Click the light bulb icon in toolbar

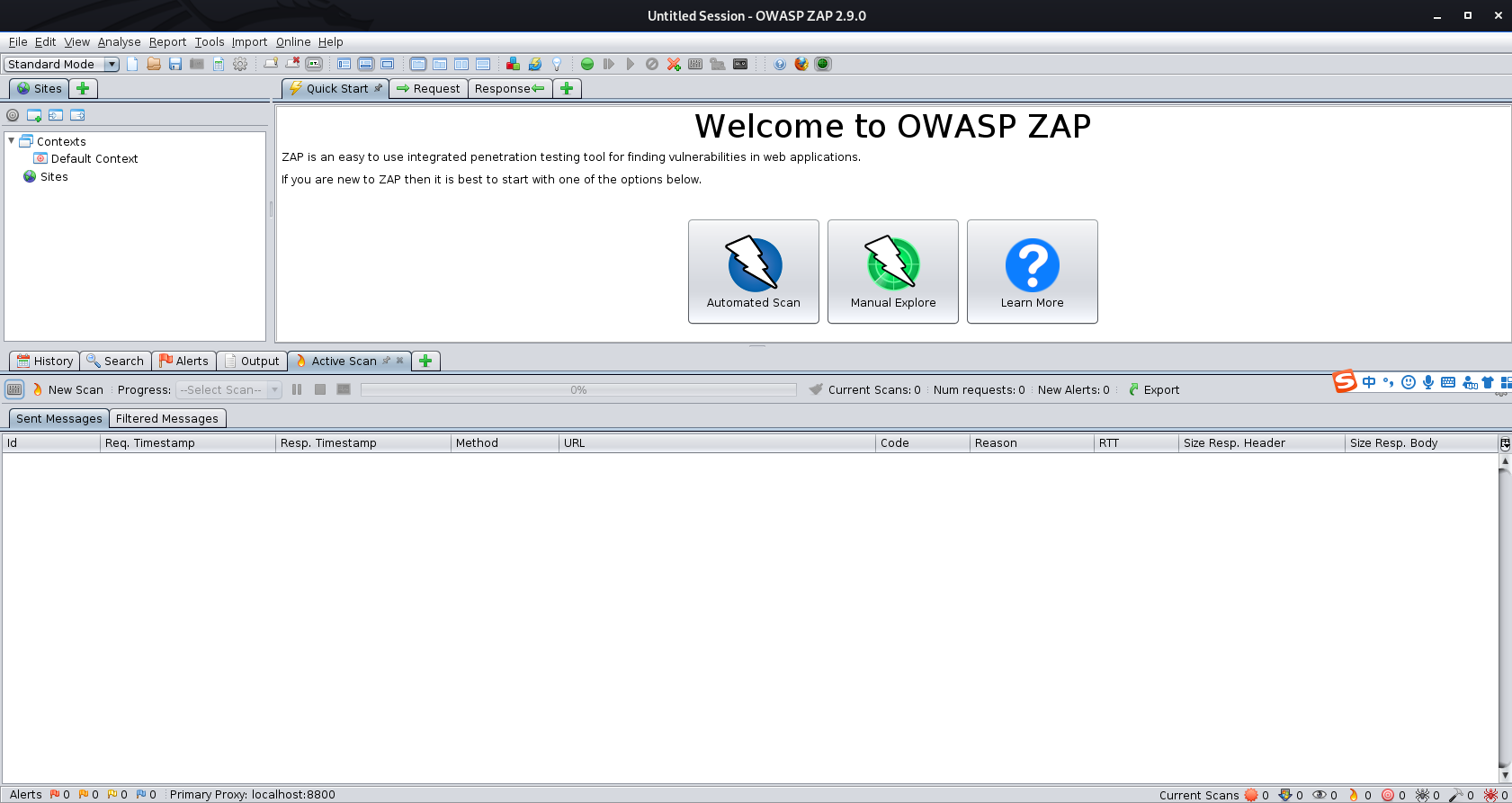click(x=557, y=64)
